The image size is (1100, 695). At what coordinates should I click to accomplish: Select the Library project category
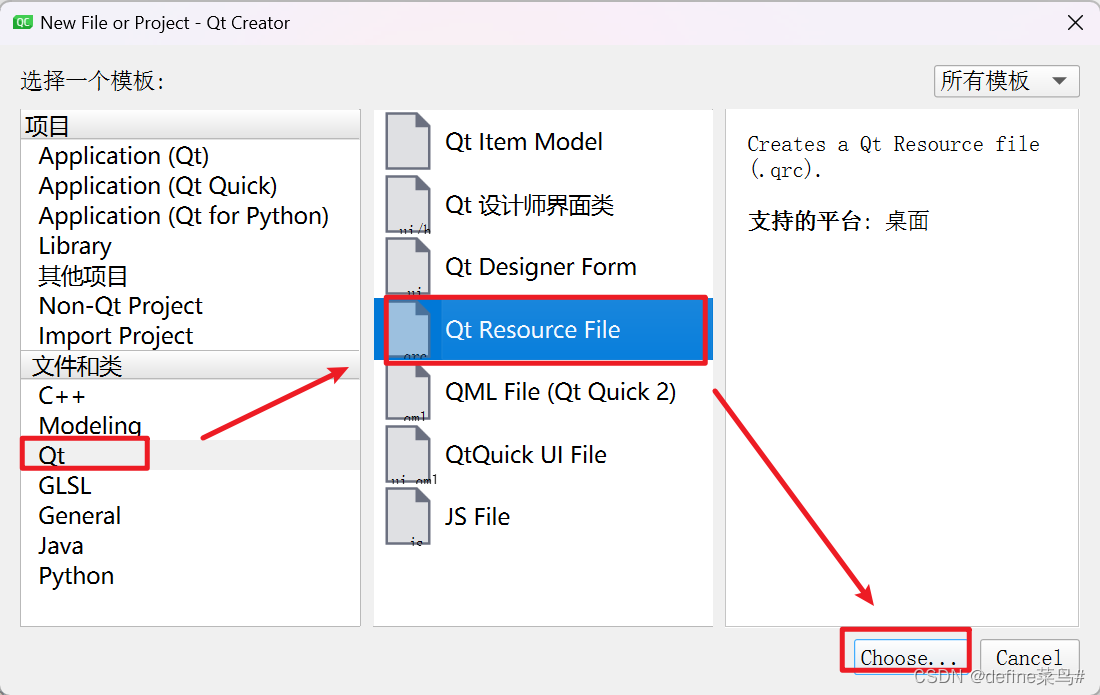(190, 246)
